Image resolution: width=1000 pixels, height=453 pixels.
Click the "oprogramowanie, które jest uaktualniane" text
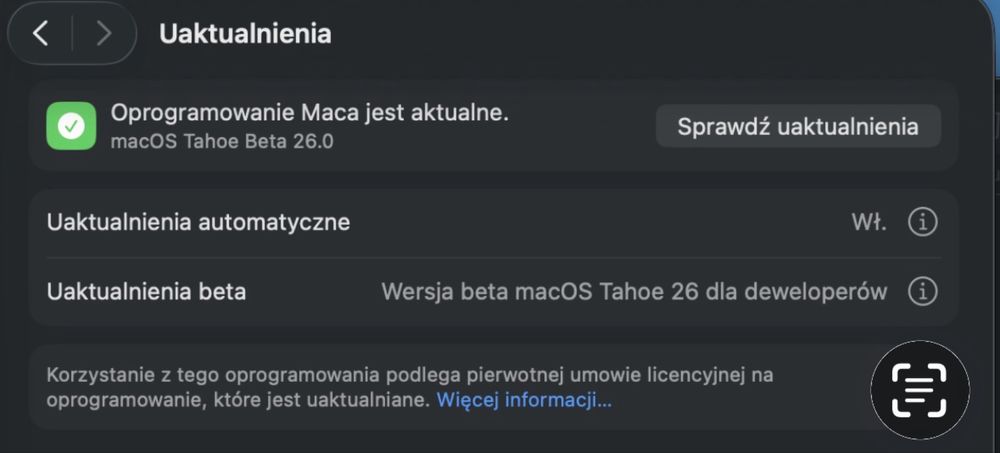pyautogui.click(x=238, y=401)
